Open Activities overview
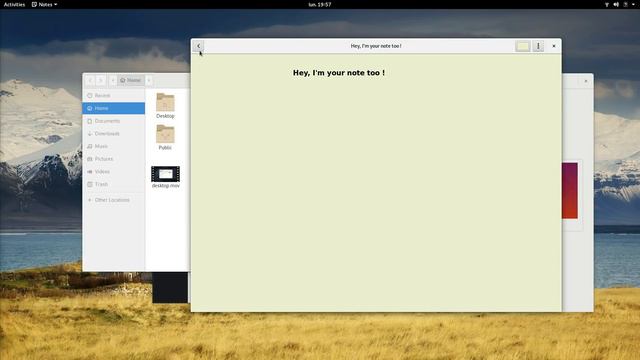640x360 pixels. pos(14,4)
